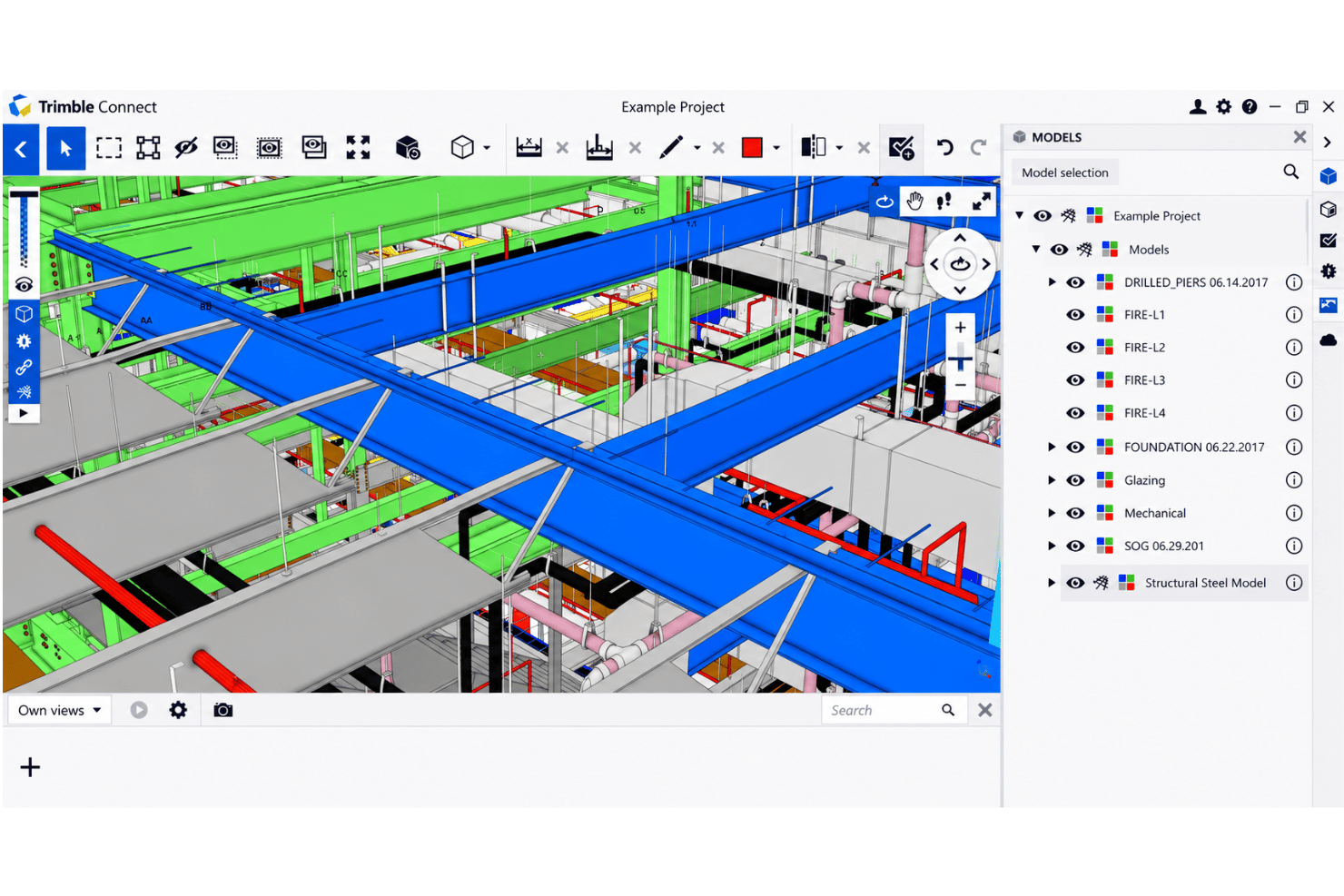Screen dimensions: 1344x896
Task: Select the Glazing model label
Action: click(x=1144, y=480)
